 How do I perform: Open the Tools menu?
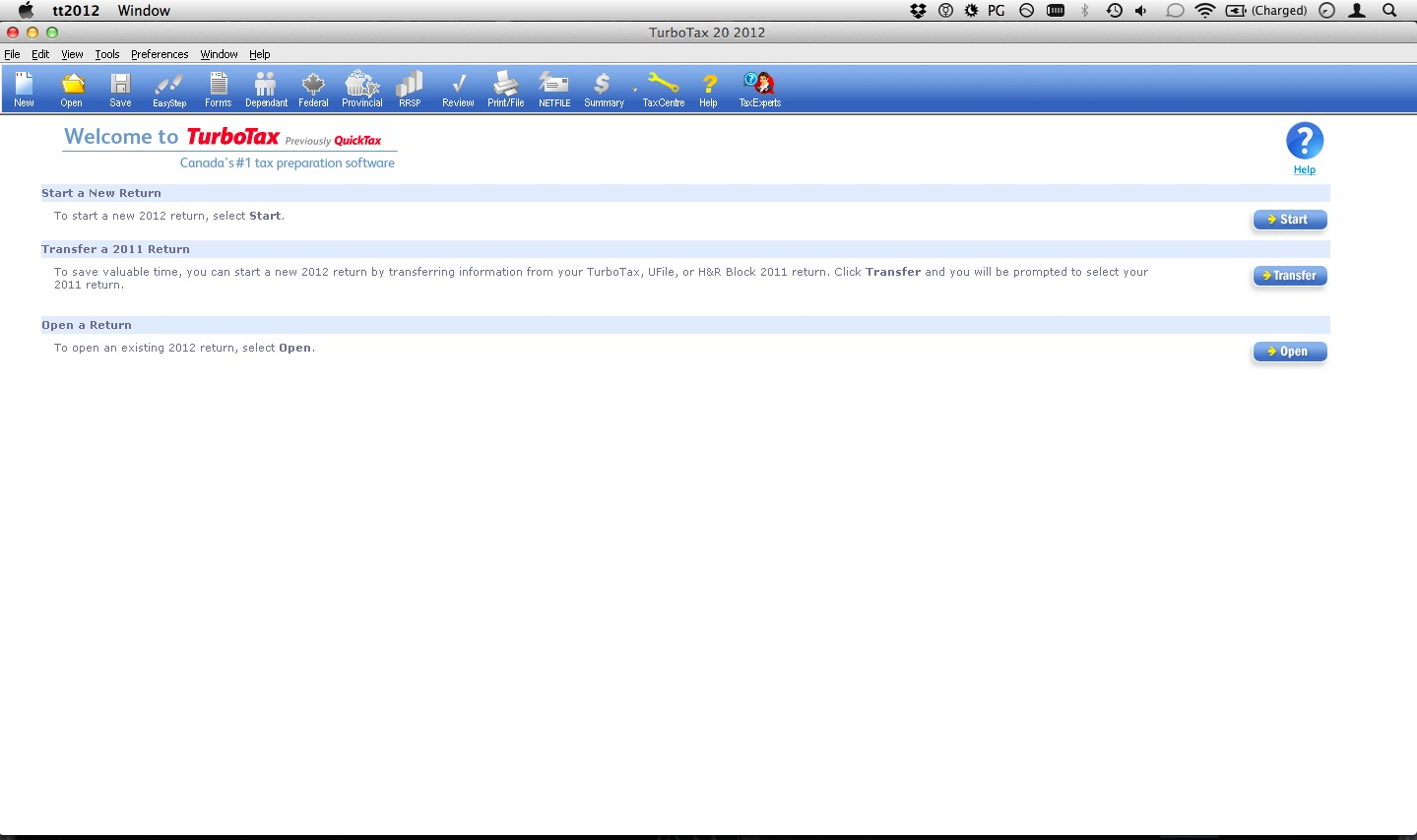107,54
